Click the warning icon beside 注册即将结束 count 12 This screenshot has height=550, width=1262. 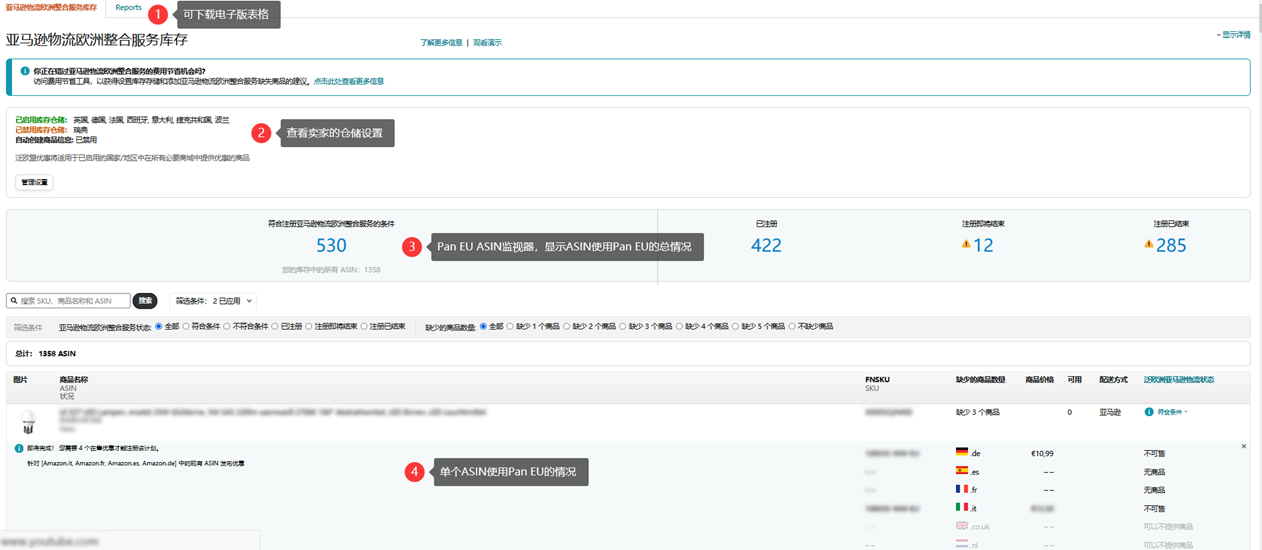point(966,244)
